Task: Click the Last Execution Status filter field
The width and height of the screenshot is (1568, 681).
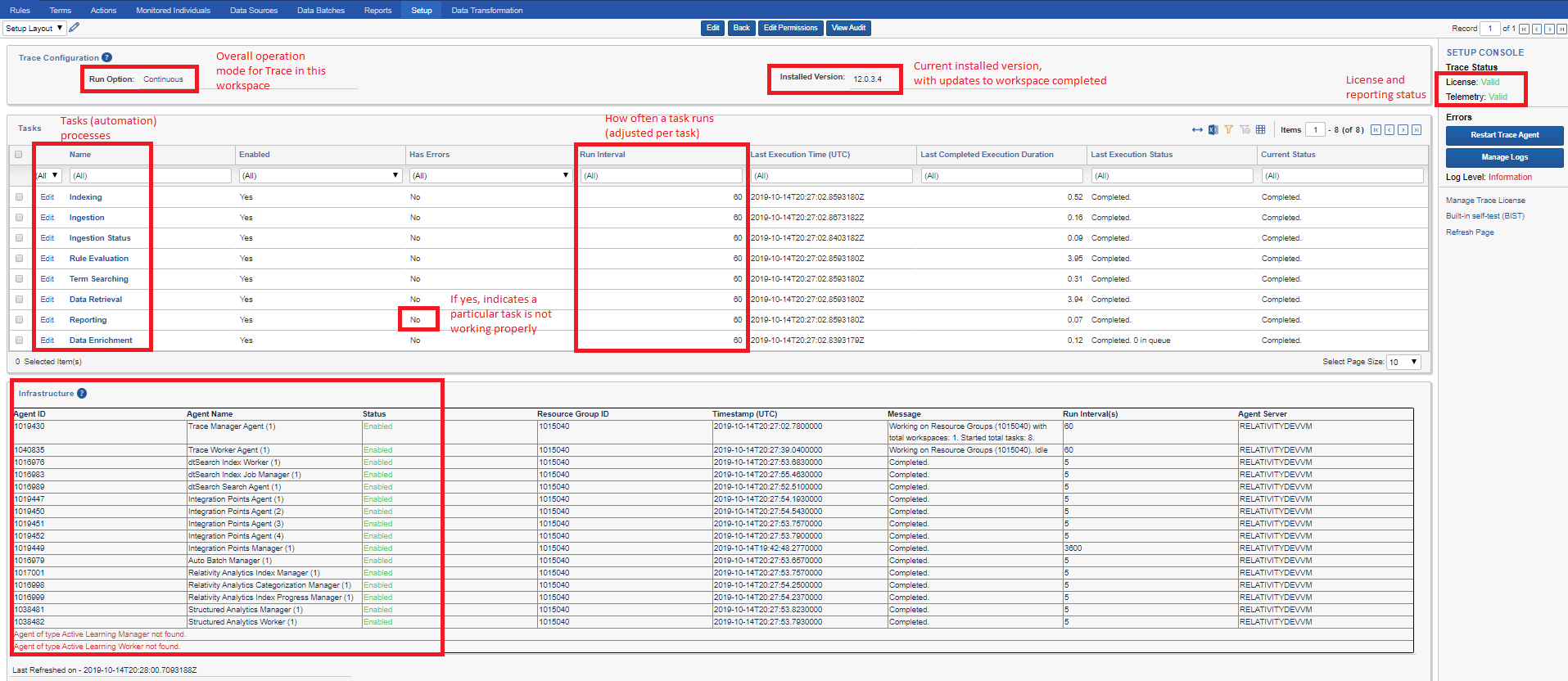Action: [x=1173, y=175]
